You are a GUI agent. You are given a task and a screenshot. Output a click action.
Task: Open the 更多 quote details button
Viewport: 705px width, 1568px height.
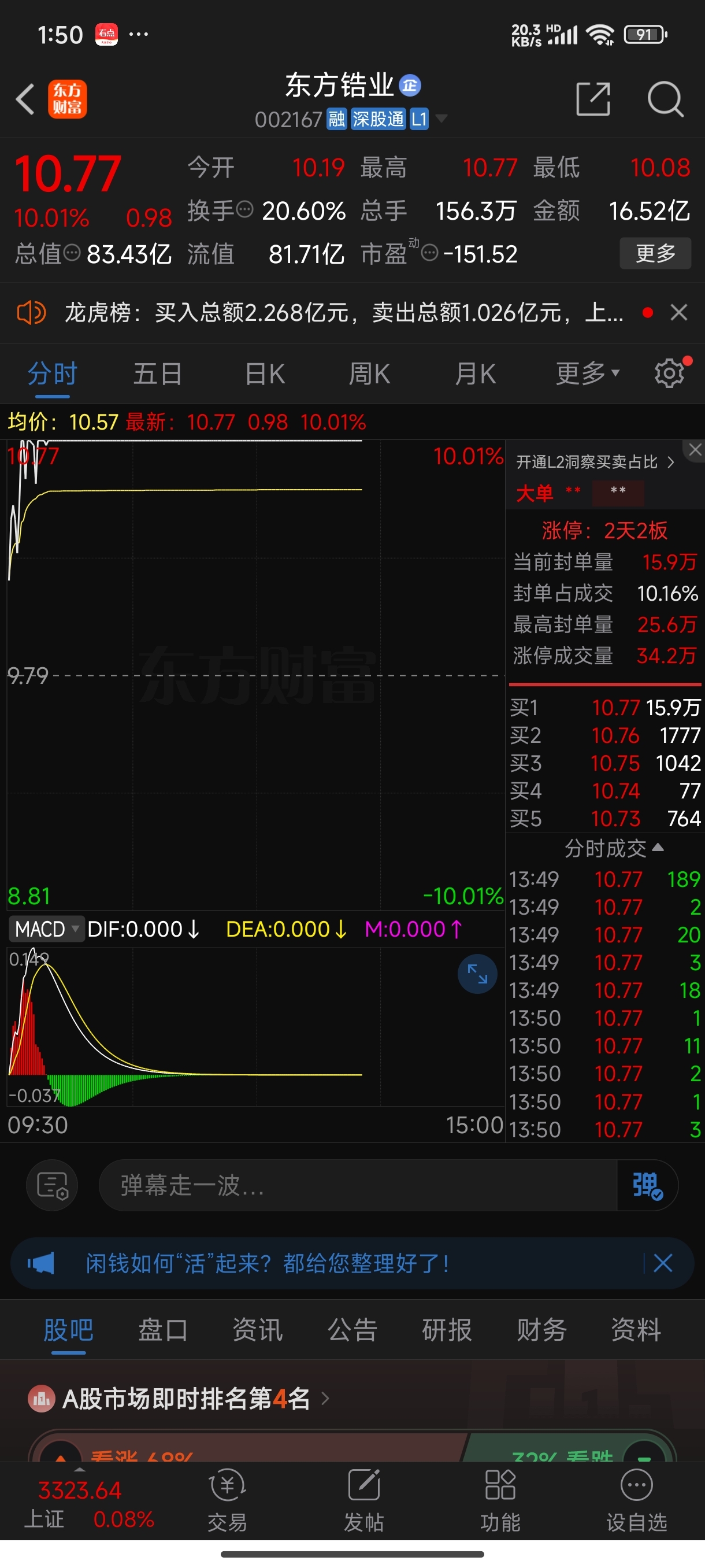pos(655,253)
